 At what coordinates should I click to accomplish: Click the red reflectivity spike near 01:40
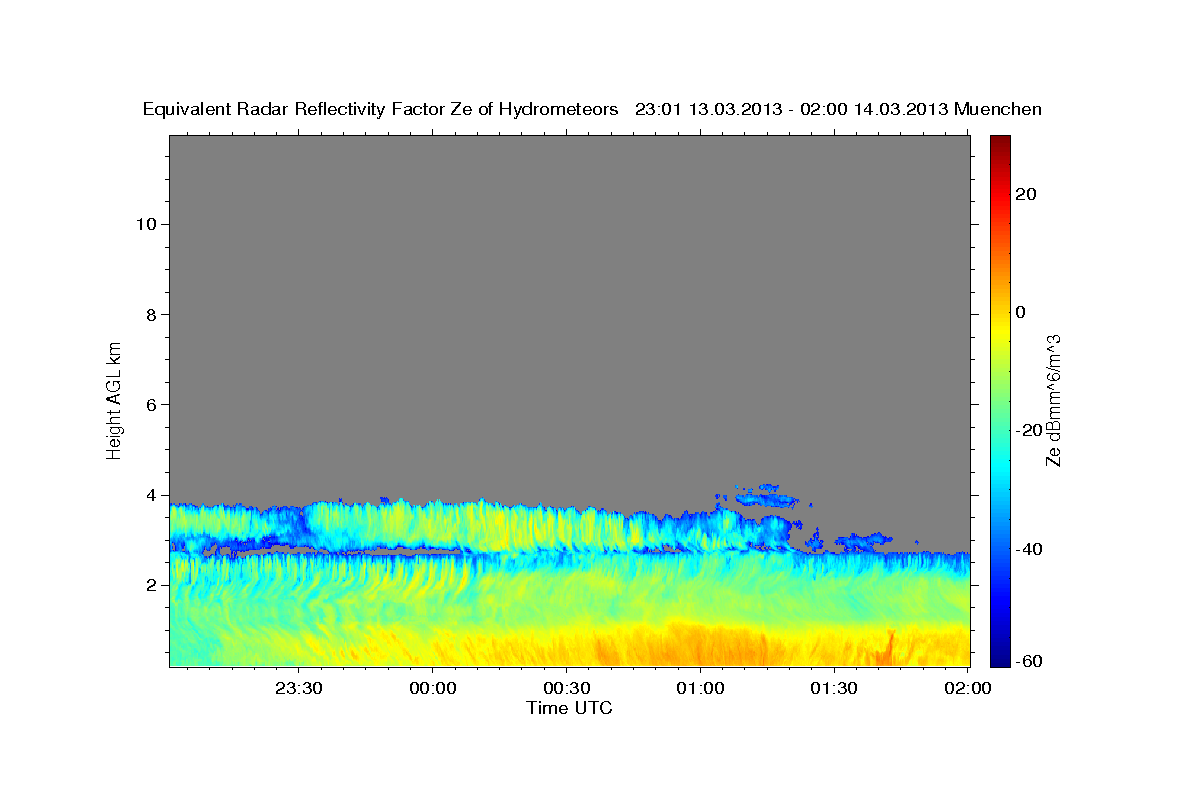pos(888,648)
